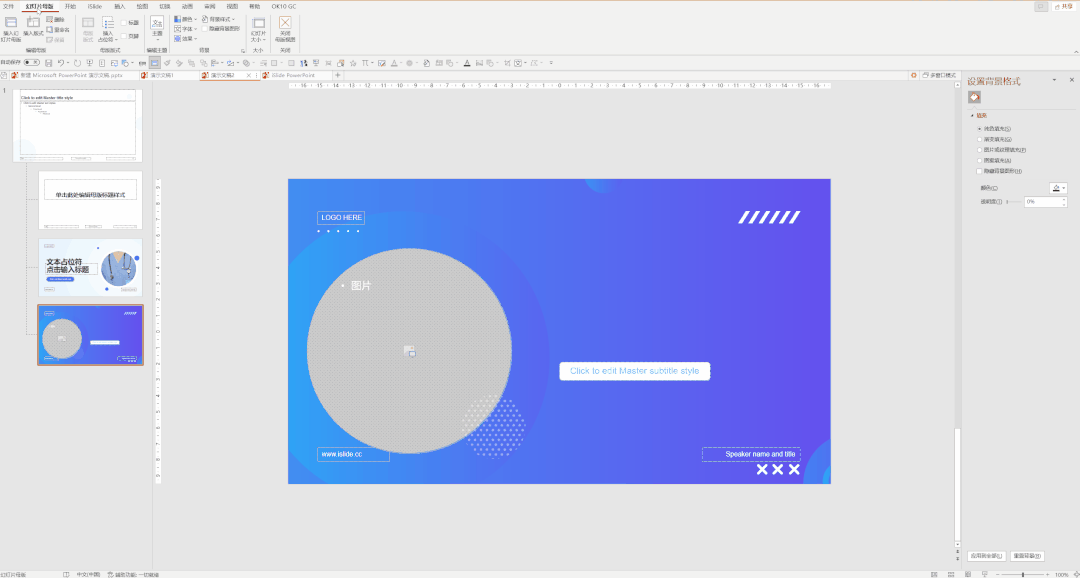
Task: Switch to OK10 GC ribbon tab
Action: pos(284,6)
